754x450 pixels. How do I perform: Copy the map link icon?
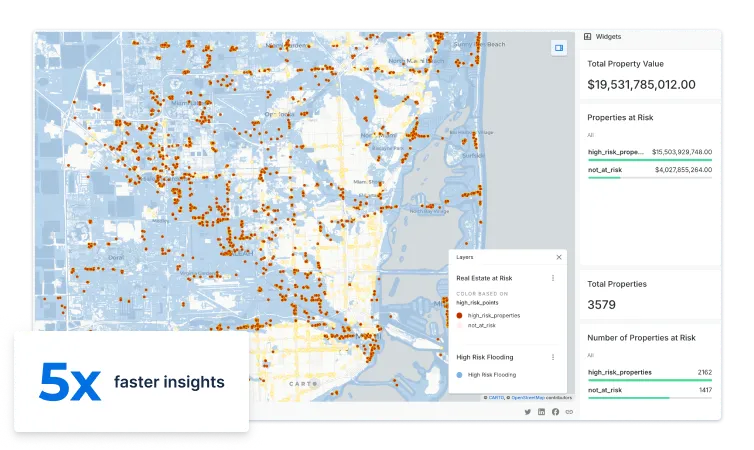pos(568,411)
